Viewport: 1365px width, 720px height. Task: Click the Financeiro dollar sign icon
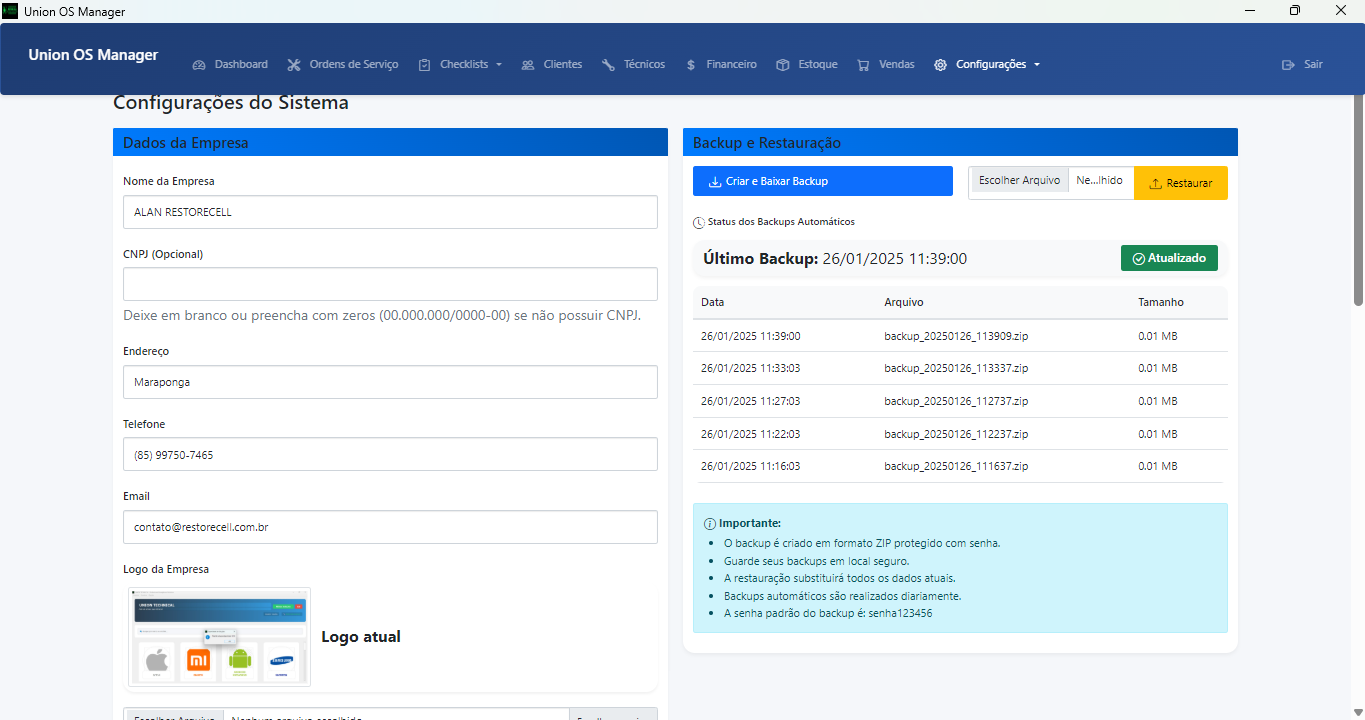691,65
